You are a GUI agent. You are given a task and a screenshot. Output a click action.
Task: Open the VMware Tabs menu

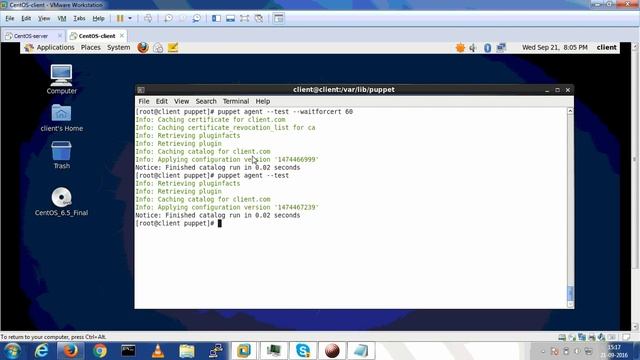pos(79,18)
